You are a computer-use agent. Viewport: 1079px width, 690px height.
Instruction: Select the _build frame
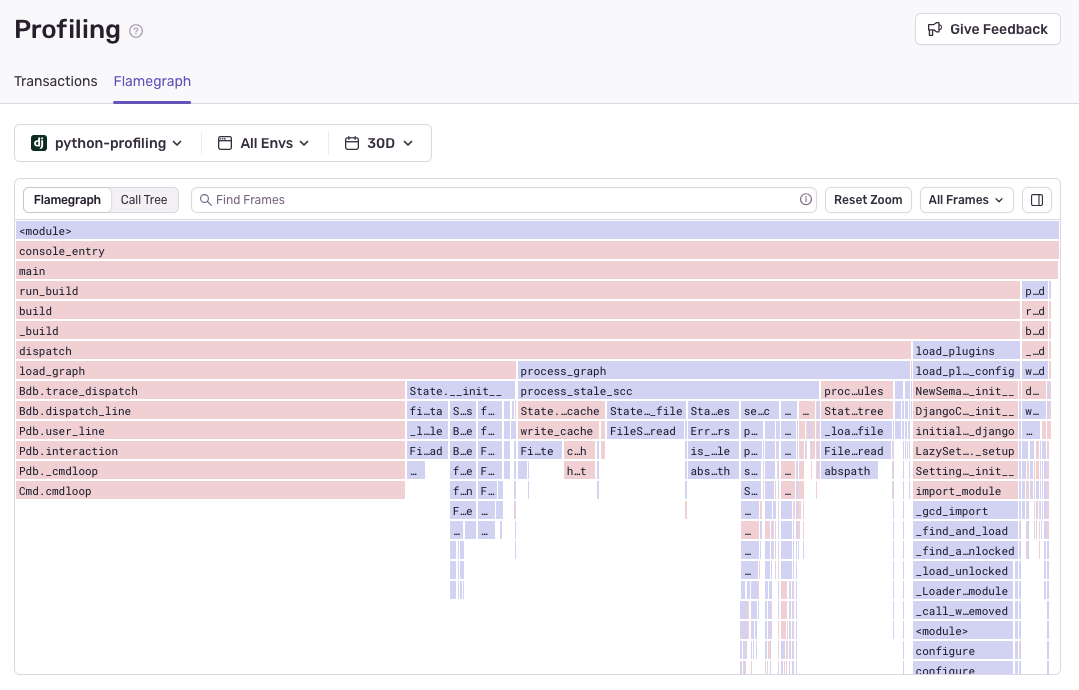(517, 330)
